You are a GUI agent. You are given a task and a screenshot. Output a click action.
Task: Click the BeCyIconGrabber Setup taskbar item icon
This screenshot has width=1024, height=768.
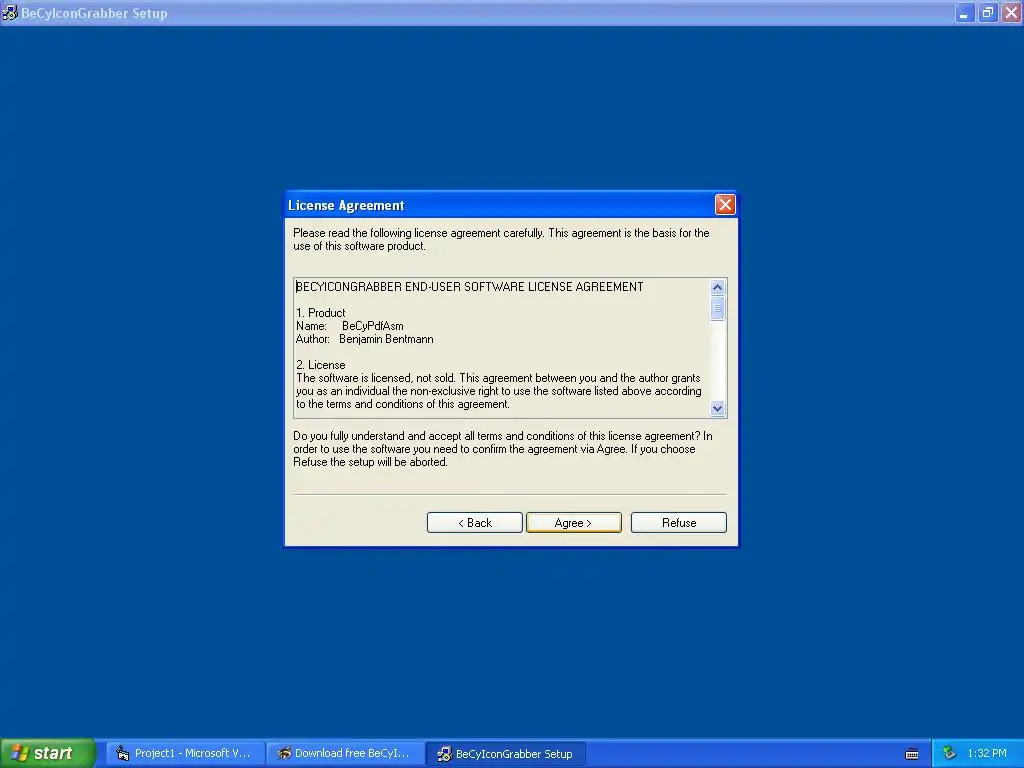coord(444,754)
